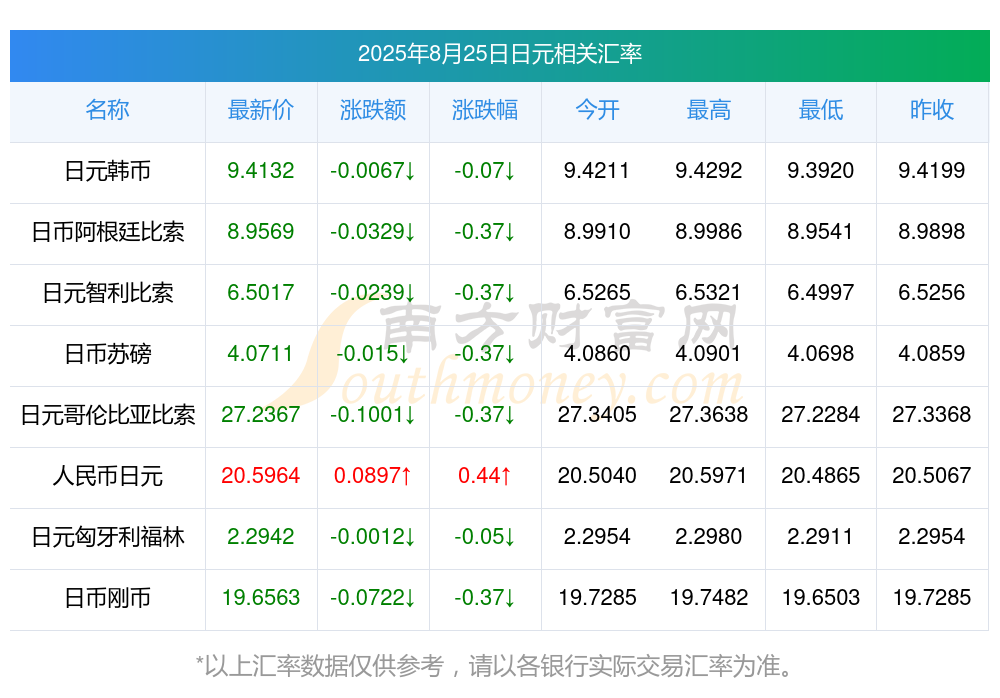Click the red change amount 0.0897↑
The height and width of the screenshot is (698, 1000).
coord(373,475)
